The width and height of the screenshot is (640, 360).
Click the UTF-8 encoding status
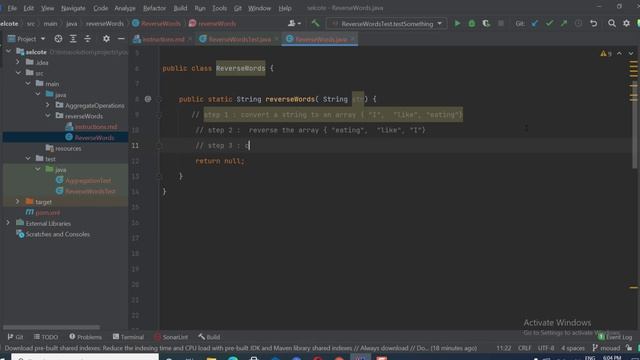546,348
